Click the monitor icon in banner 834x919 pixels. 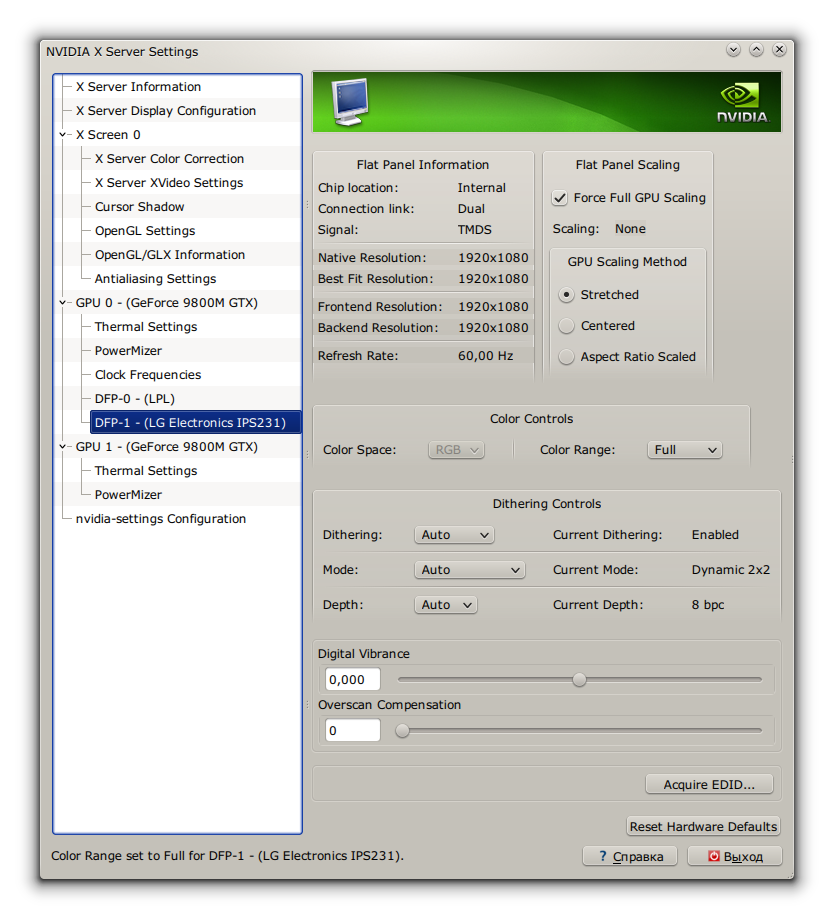click(x=349, y=102)
